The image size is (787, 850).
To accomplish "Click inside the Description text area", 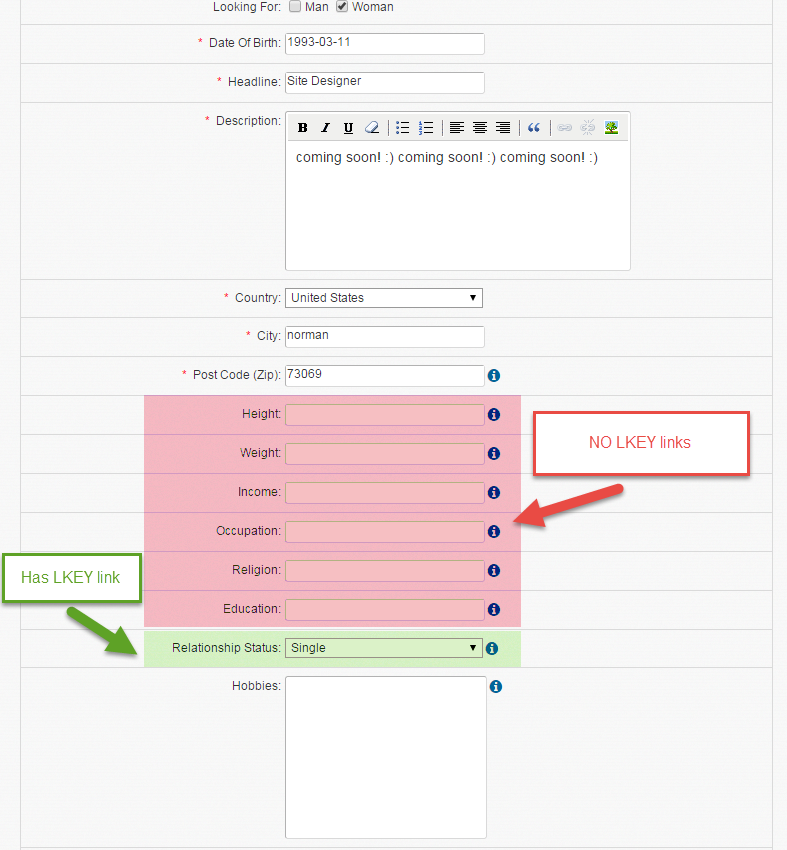I will [x=457, y=205].
